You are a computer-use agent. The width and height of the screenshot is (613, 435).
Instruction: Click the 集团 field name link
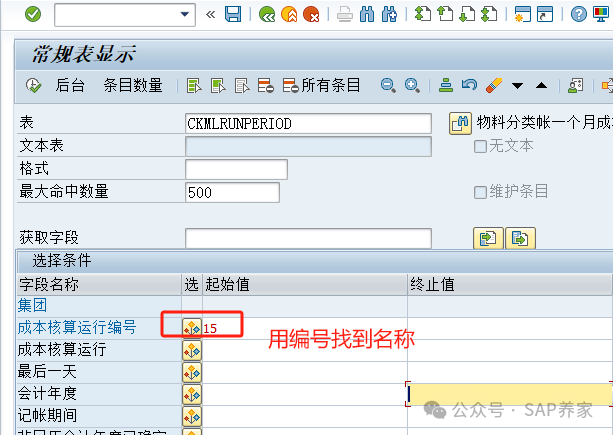pos(32,305)
